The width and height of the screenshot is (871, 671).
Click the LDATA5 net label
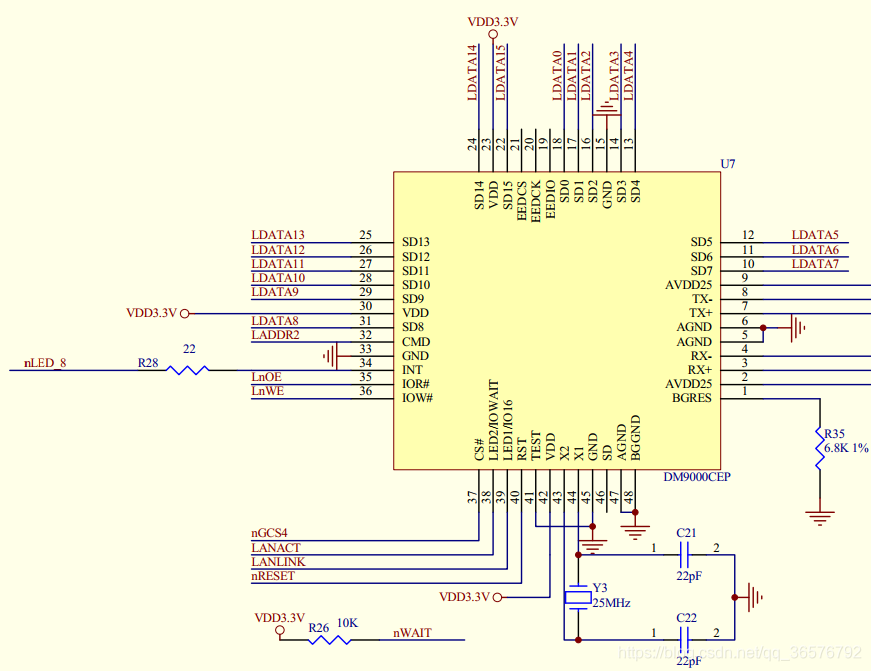pos(815,235)
